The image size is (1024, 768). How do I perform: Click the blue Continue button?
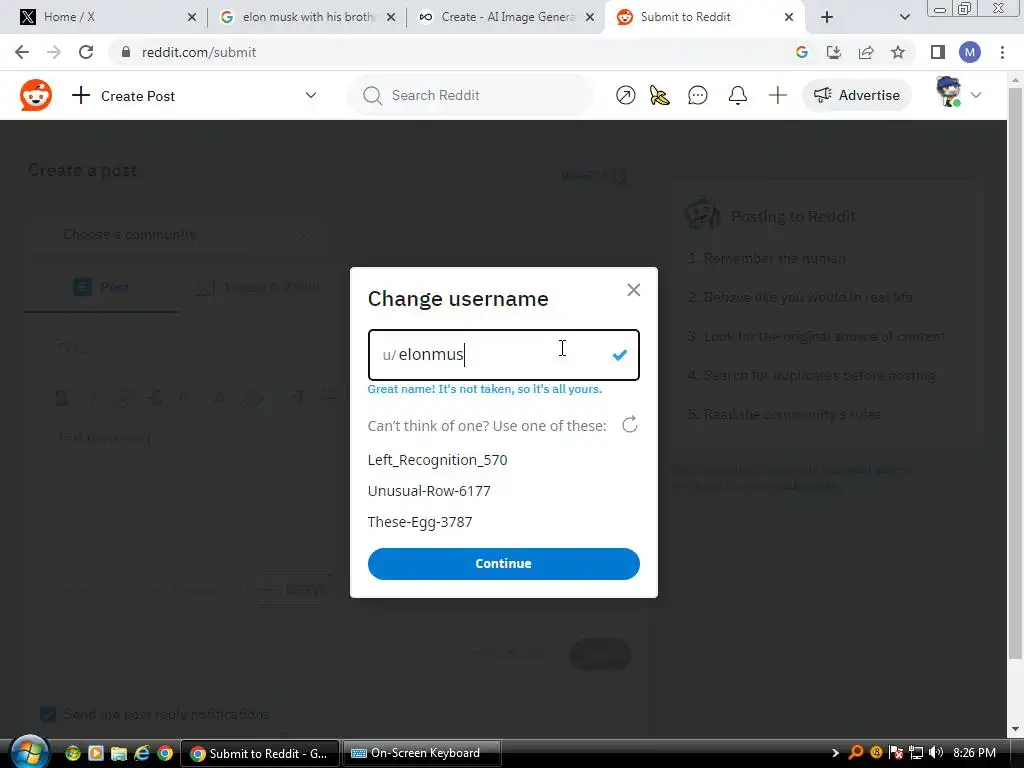[x=504, y=564]
